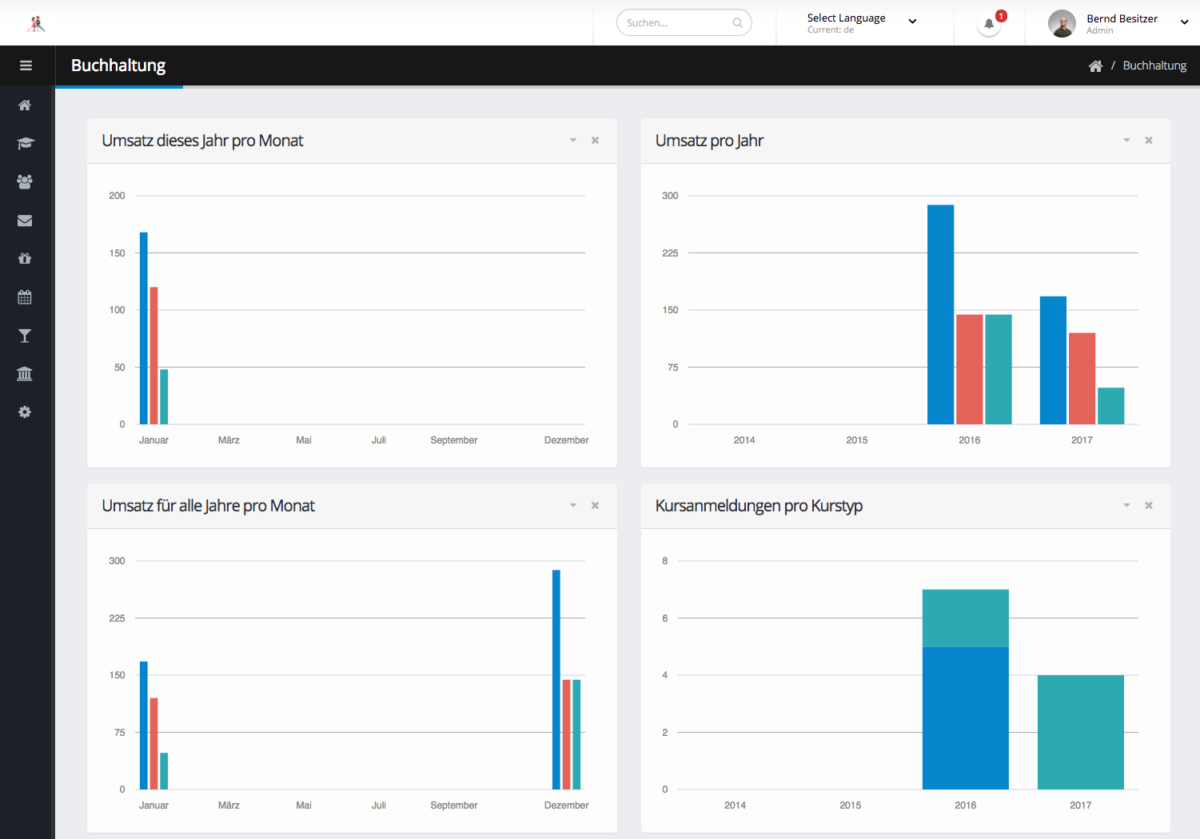Click the breadcrumb home icon link
Screen dimensions: 1200x839
coord(1095,66)
